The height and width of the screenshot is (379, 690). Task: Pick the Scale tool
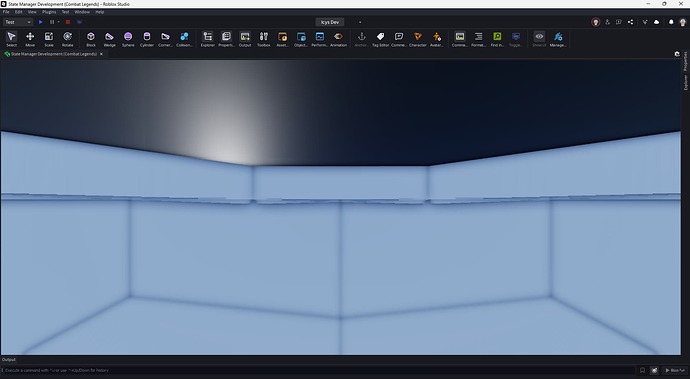[x=49, y=39]
